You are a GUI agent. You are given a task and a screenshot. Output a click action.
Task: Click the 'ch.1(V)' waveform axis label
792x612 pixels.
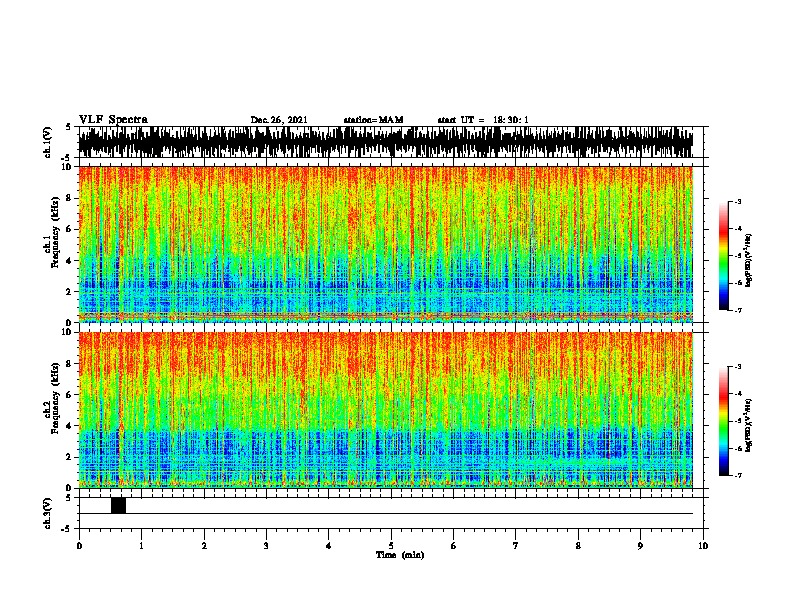coord(48,142)
